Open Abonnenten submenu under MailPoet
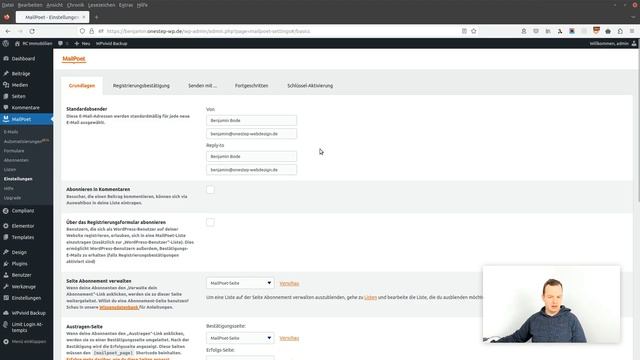640x360 pixels. 16,160
